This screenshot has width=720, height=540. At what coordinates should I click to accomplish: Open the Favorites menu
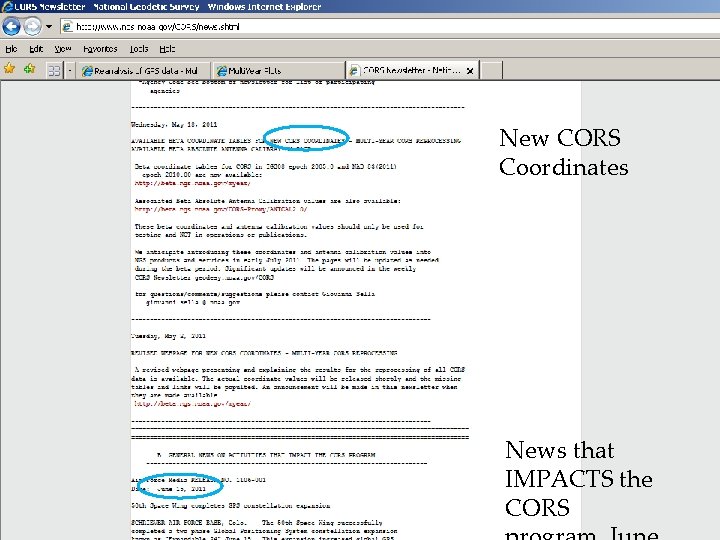[100, 49]
